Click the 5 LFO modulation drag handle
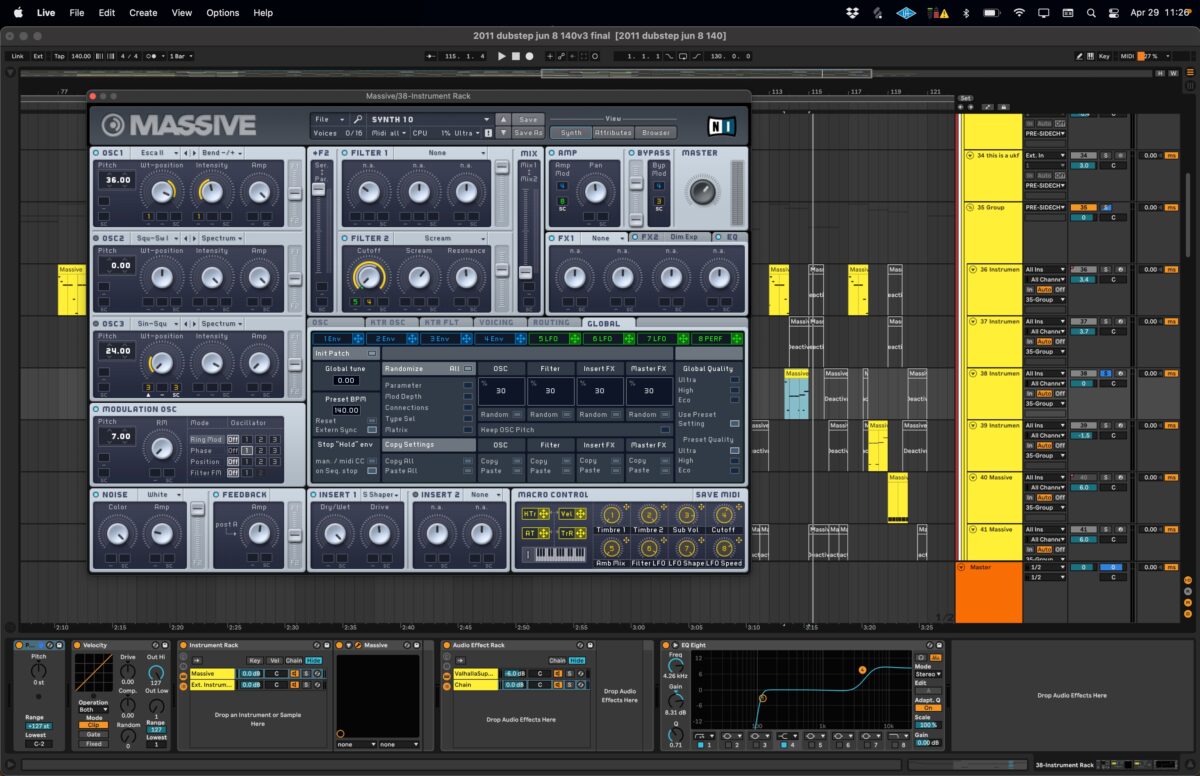The image size is (1200, 776). click(577, 339)
